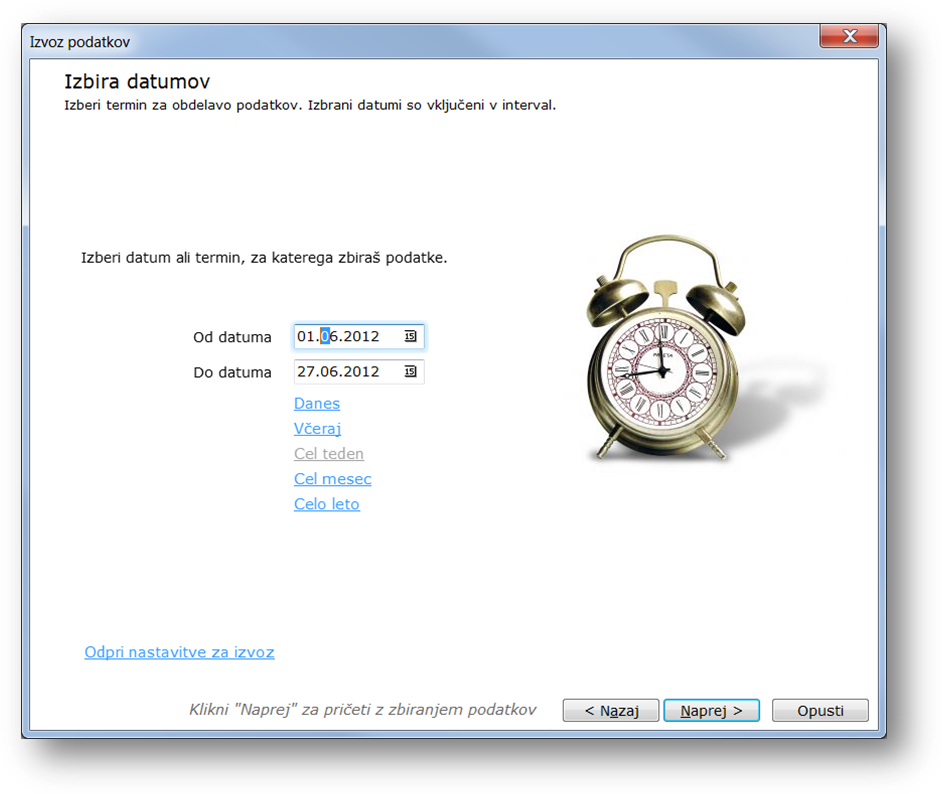Choose the Celo leto link
This screenshot has width=942, height=794.
[326, 505]
